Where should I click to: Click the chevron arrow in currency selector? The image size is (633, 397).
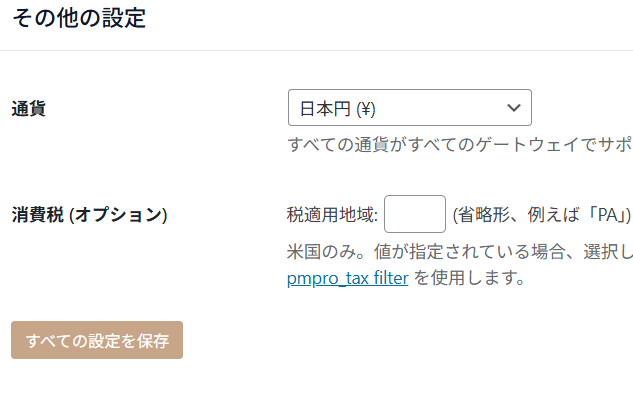coord(514,108)
